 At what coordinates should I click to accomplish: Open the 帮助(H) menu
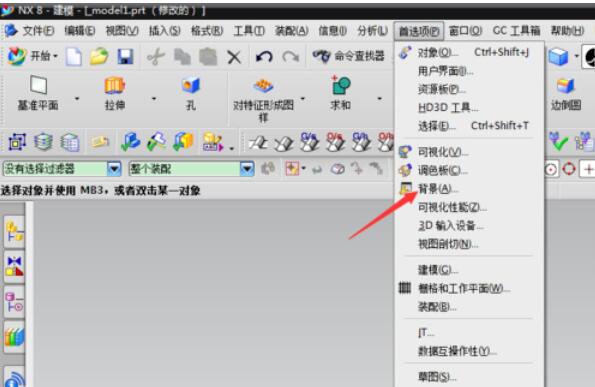pyautogui.click(x=567, y=31)
